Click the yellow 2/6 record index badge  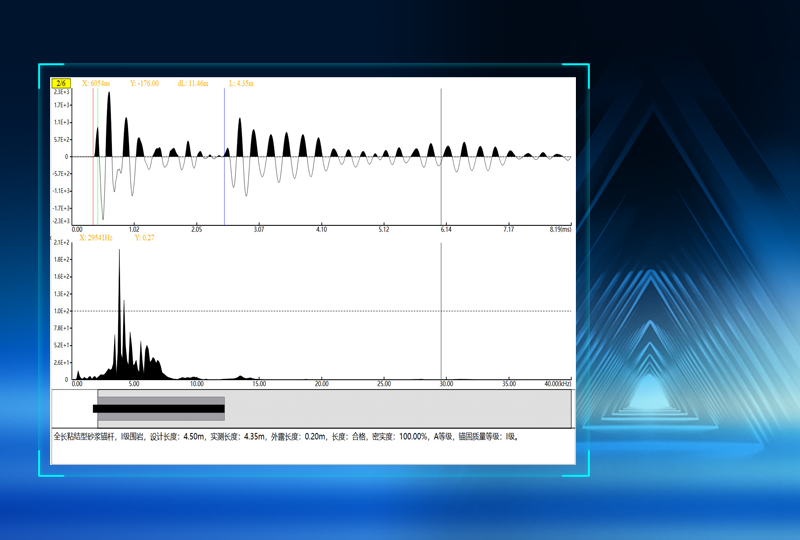tap(61, 83)
